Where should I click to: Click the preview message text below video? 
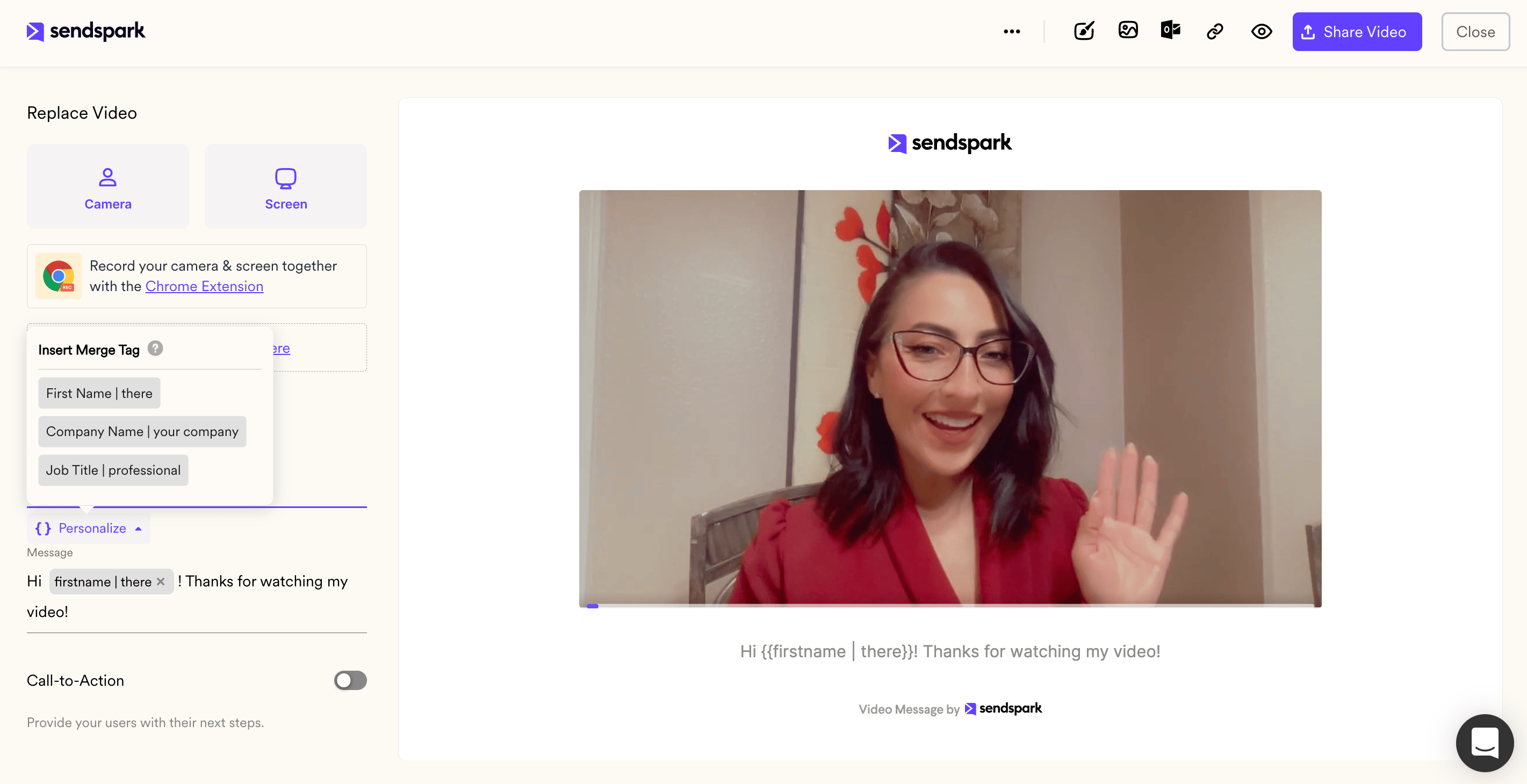coord(949,651)
